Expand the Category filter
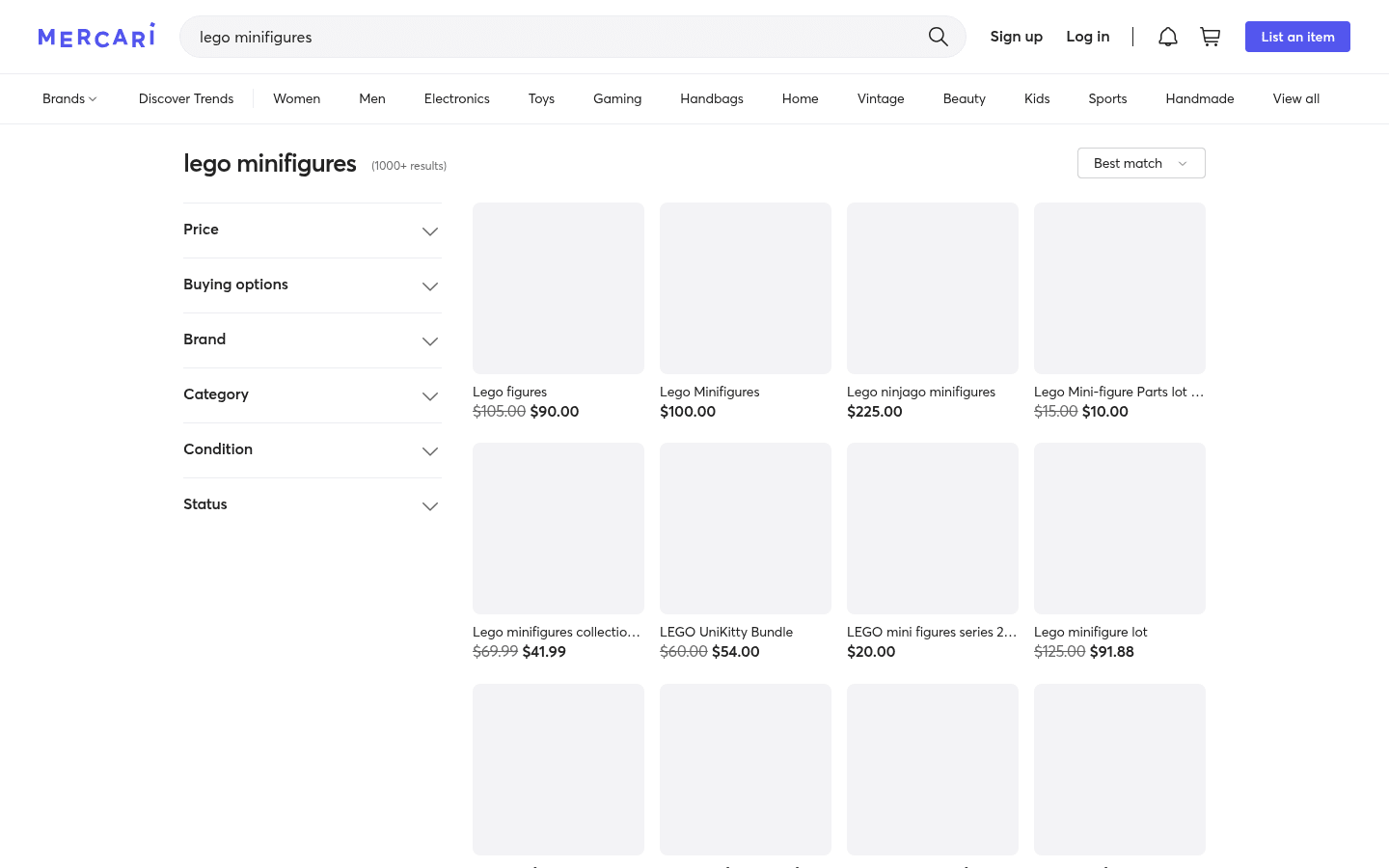Screen dimensions: 1389x868 pyautogui.click(x=313, y=395)
